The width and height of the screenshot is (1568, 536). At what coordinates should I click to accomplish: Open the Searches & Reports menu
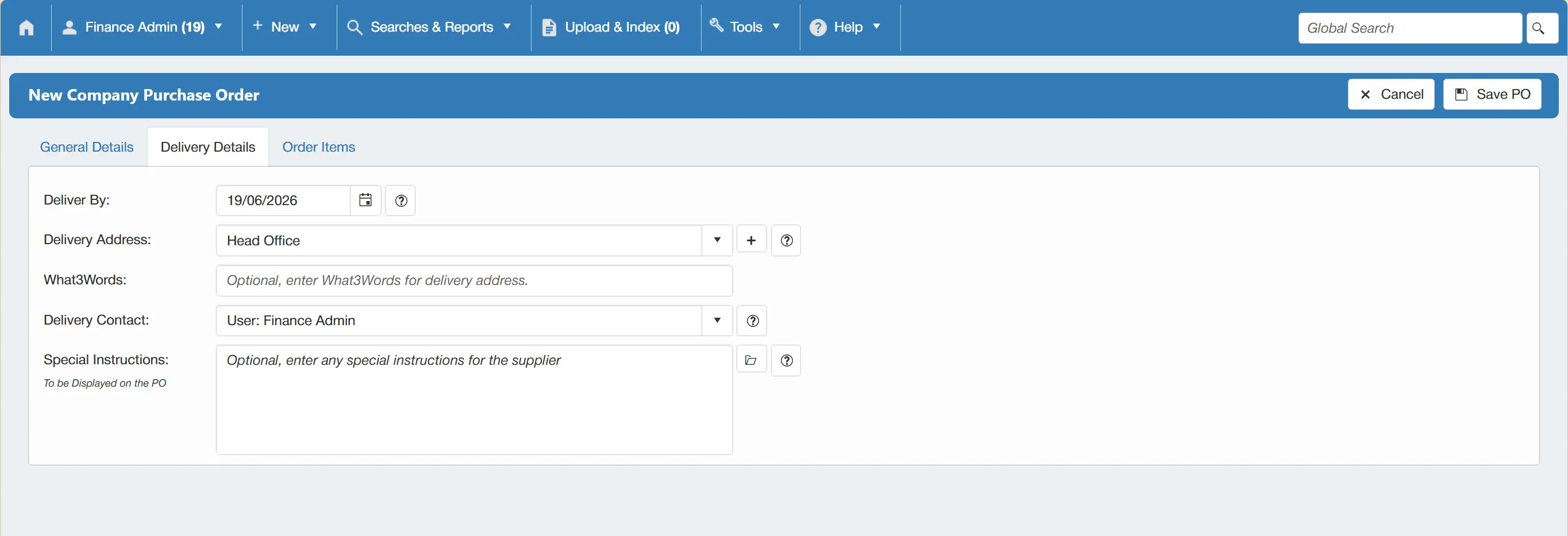click(429, 28)
